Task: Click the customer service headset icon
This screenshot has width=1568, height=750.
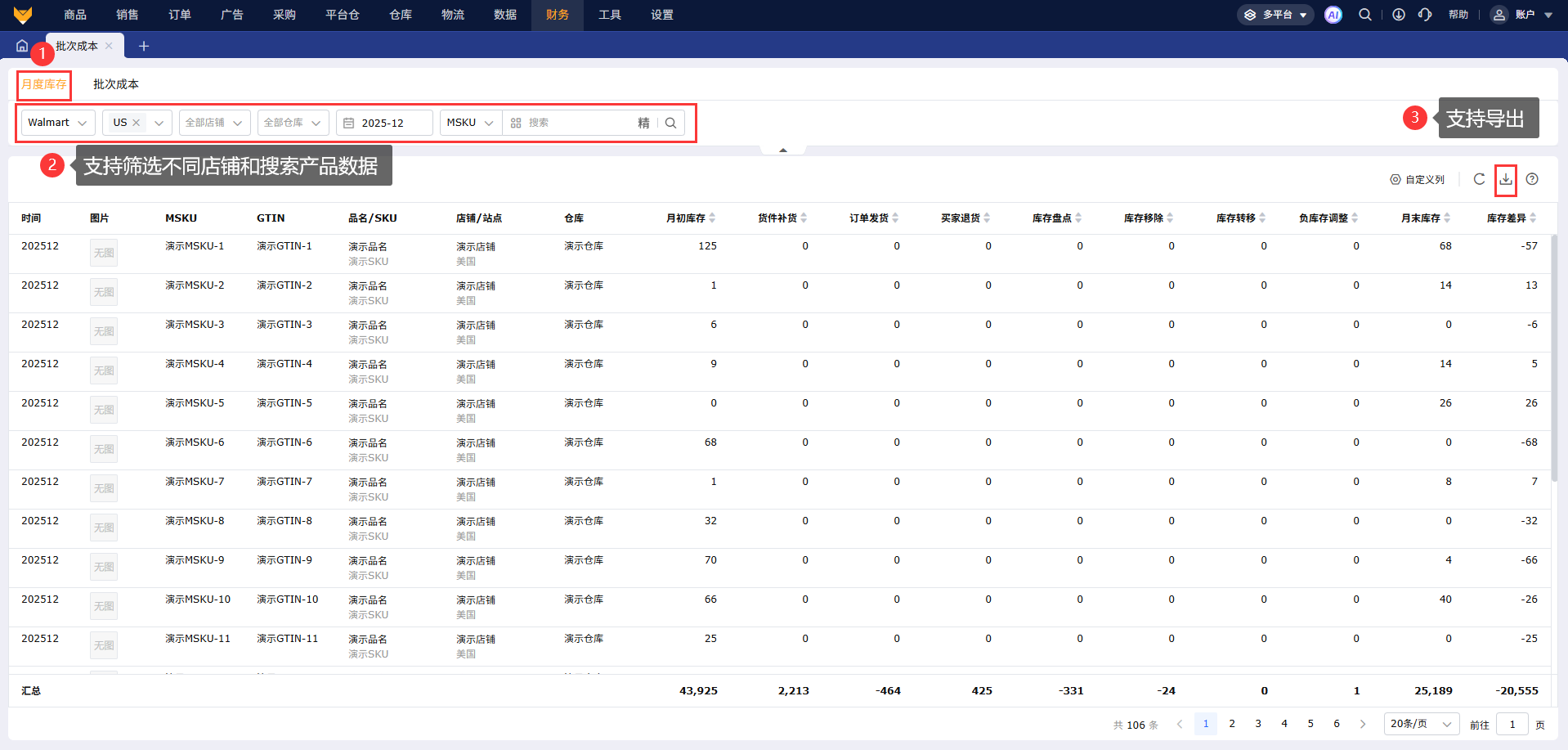Action: tap(1425, 15)
